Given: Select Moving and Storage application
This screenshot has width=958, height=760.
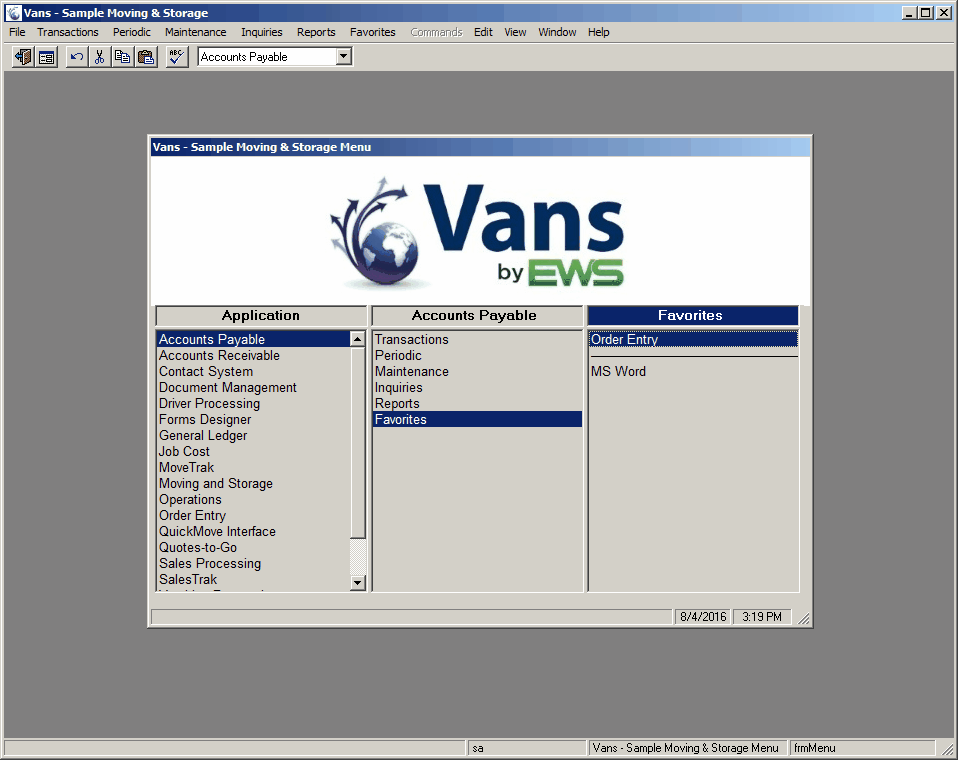Looking at the screenshot, I should click(254, 483).
